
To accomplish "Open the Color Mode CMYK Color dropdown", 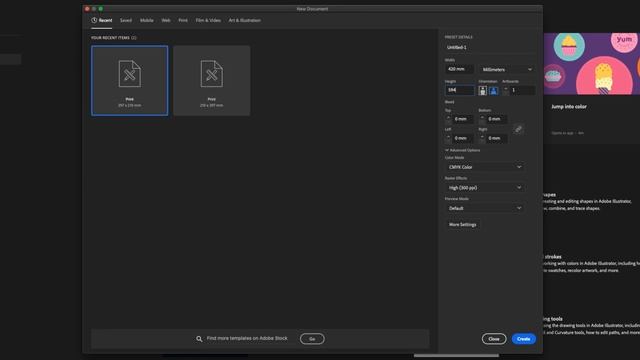I will [x=484, y=167].
